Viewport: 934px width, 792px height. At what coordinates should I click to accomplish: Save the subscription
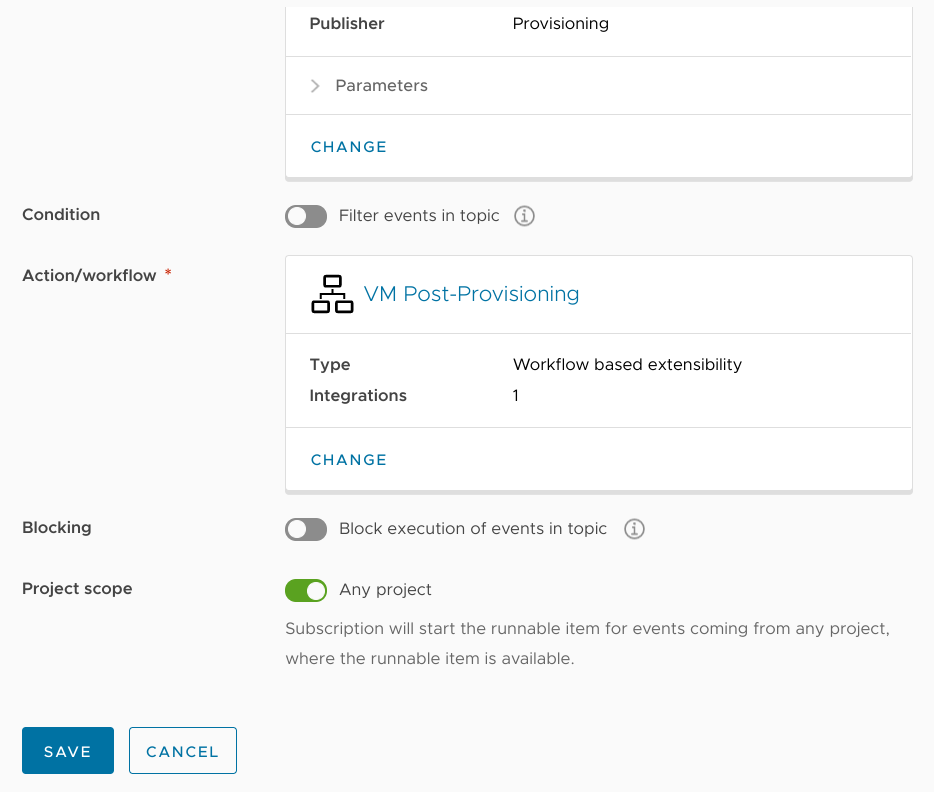[x=68, y=750]
